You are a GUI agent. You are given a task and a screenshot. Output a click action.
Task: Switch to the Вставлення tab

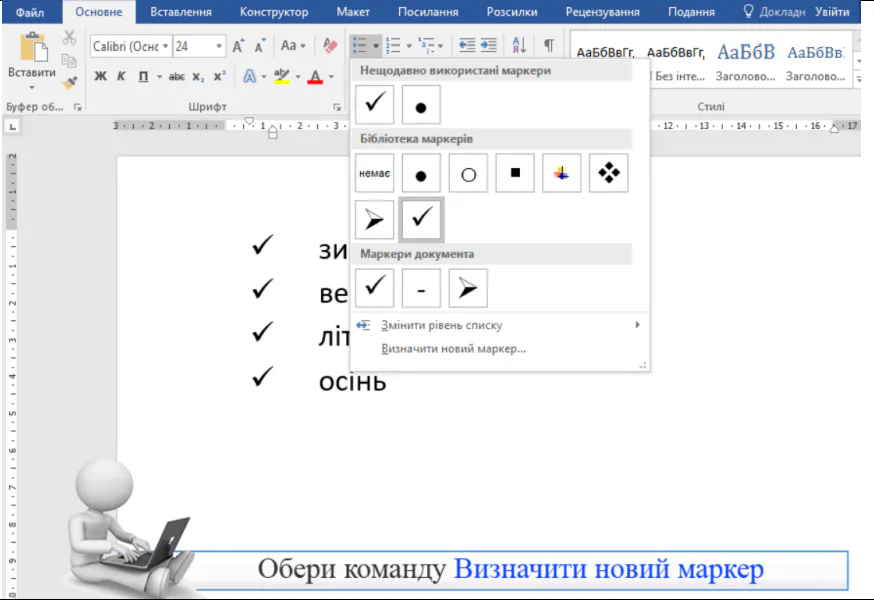click(x=180, y=12)
